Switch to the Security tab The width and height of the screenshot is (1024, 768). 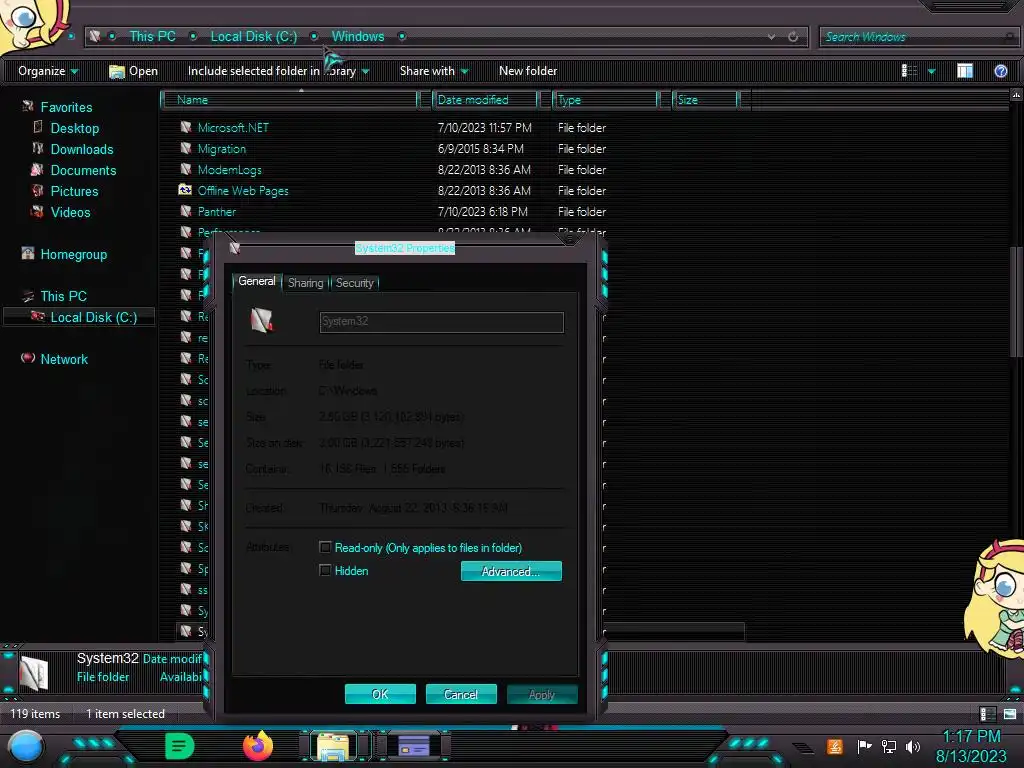355,283
